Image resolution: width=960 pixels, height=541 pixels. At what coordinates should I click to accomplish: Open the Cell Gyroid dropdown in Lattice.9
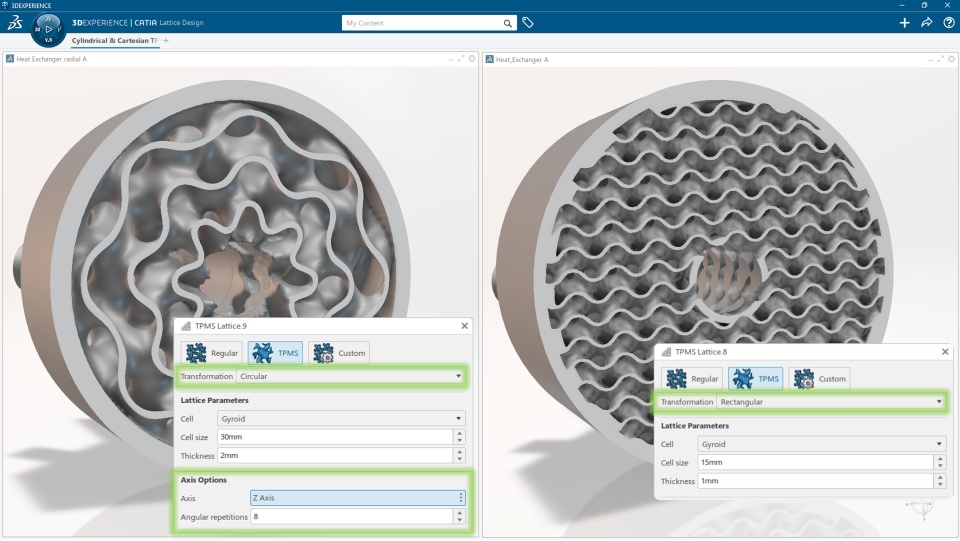341,419
